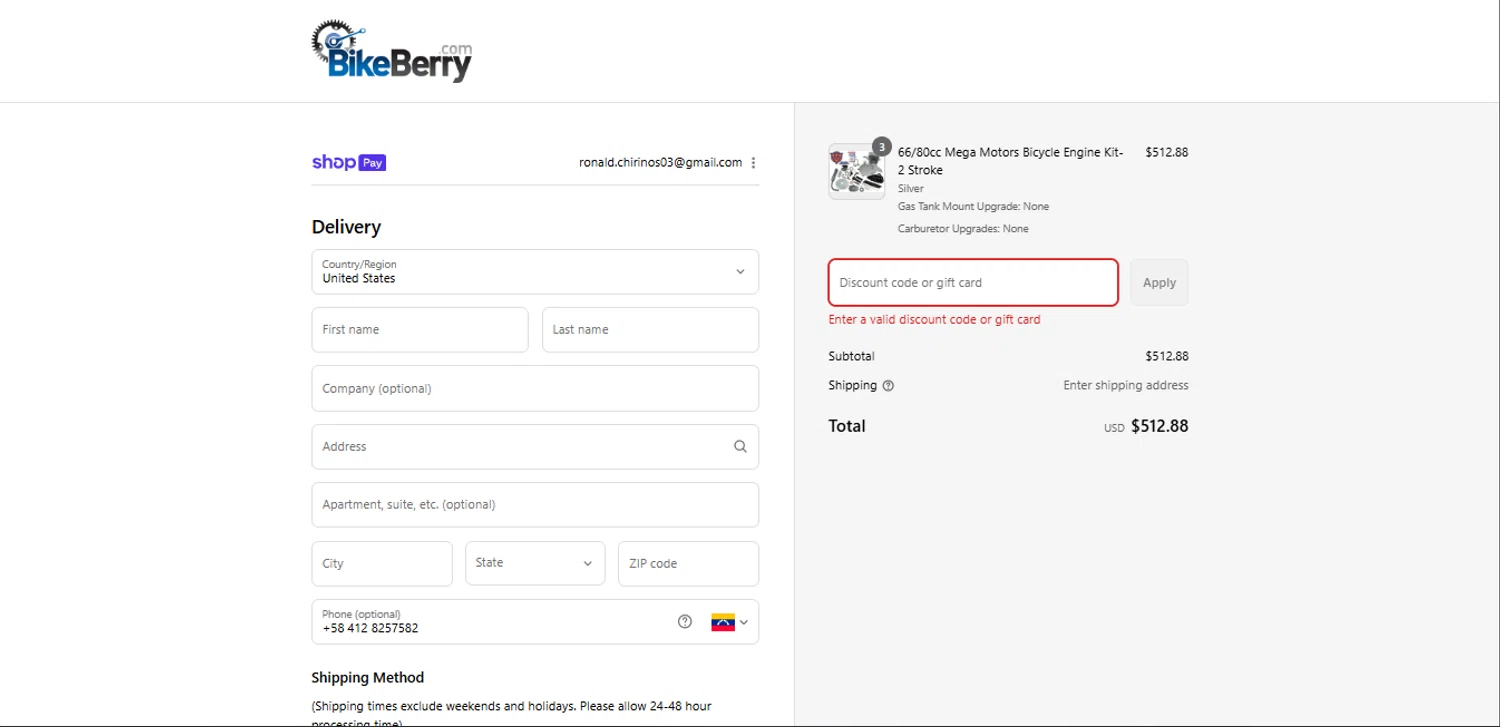Click the City input field
The width and height of the screenshot is (1500, 727).
(382, 564)
